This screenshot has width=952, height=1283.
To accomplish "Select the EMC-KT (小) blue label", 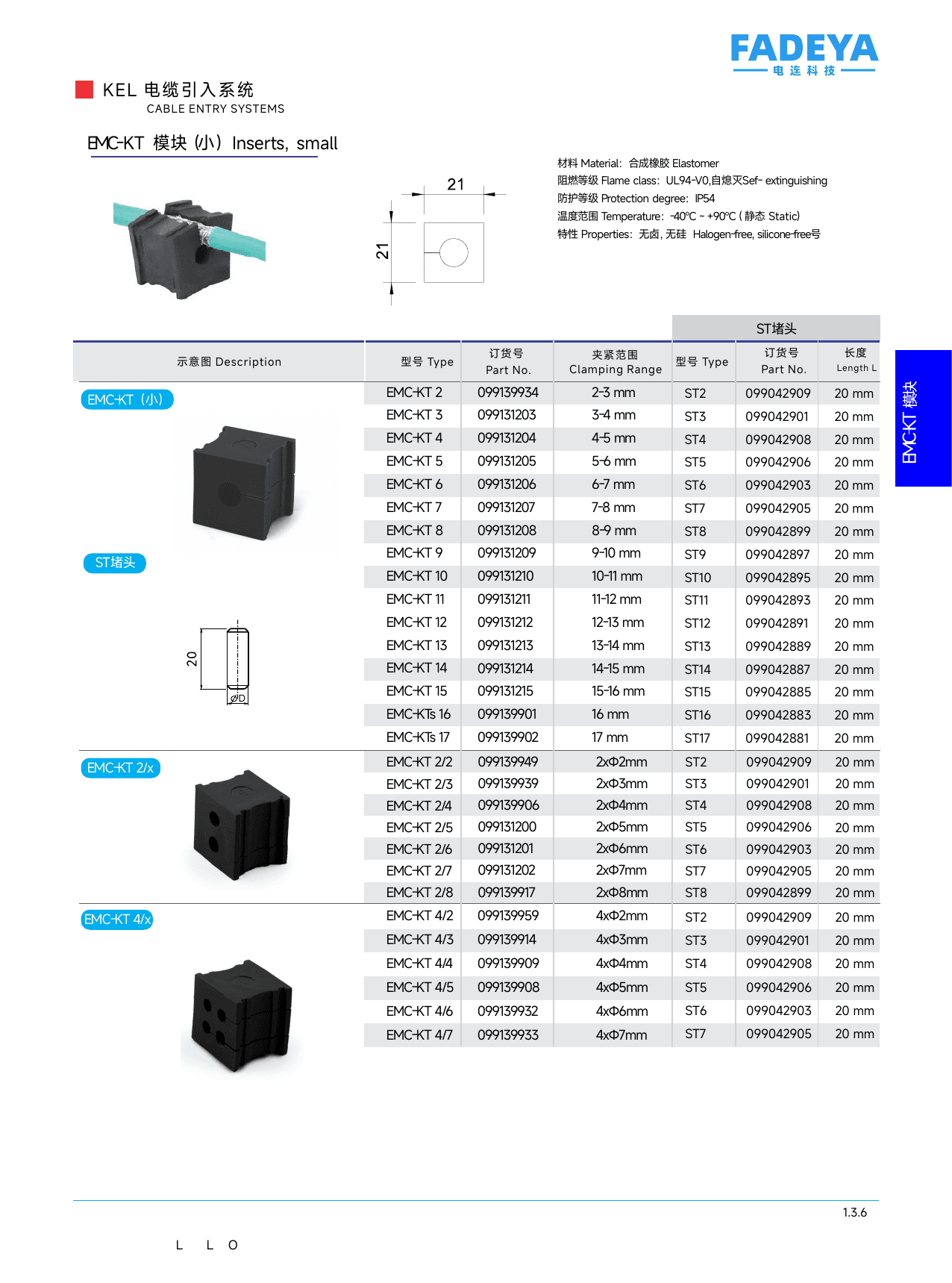I will 127,399.
